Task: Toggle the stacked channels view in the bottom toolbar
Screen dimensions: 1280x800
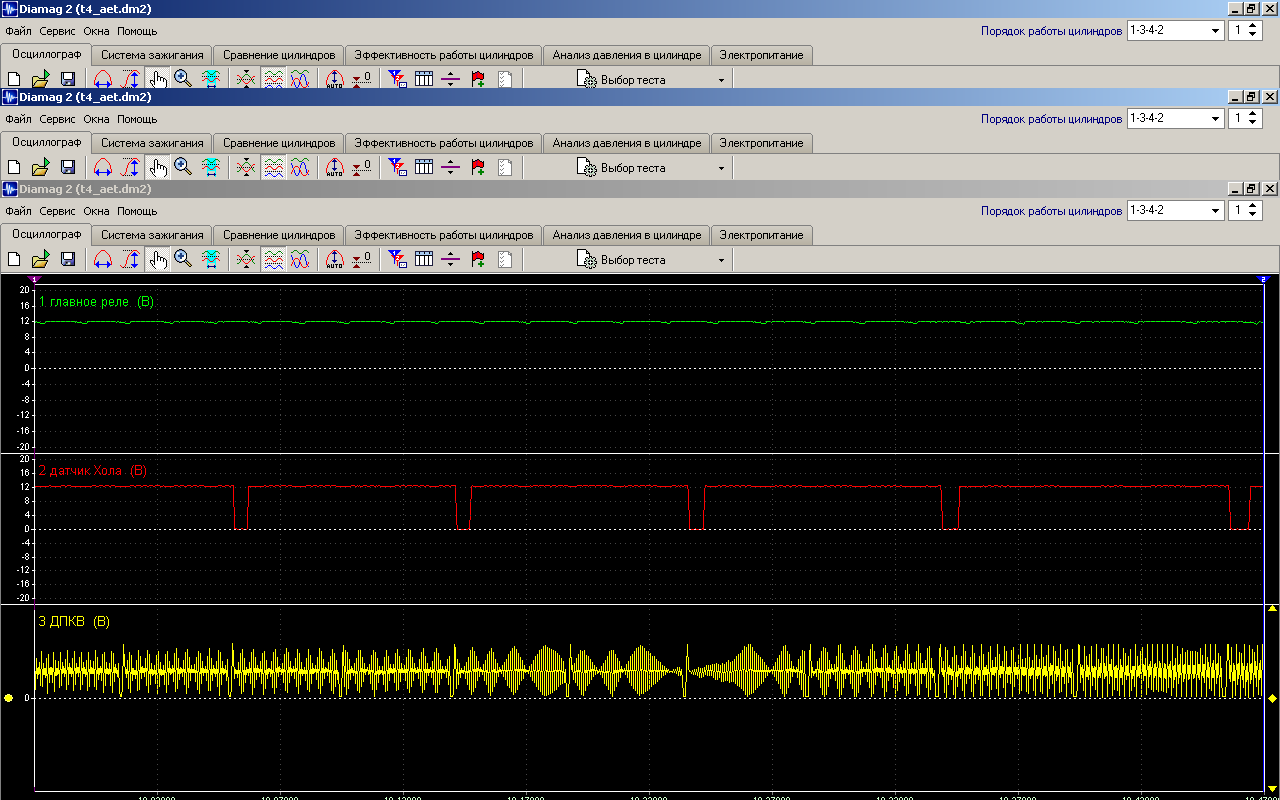Action: [273, 260]
